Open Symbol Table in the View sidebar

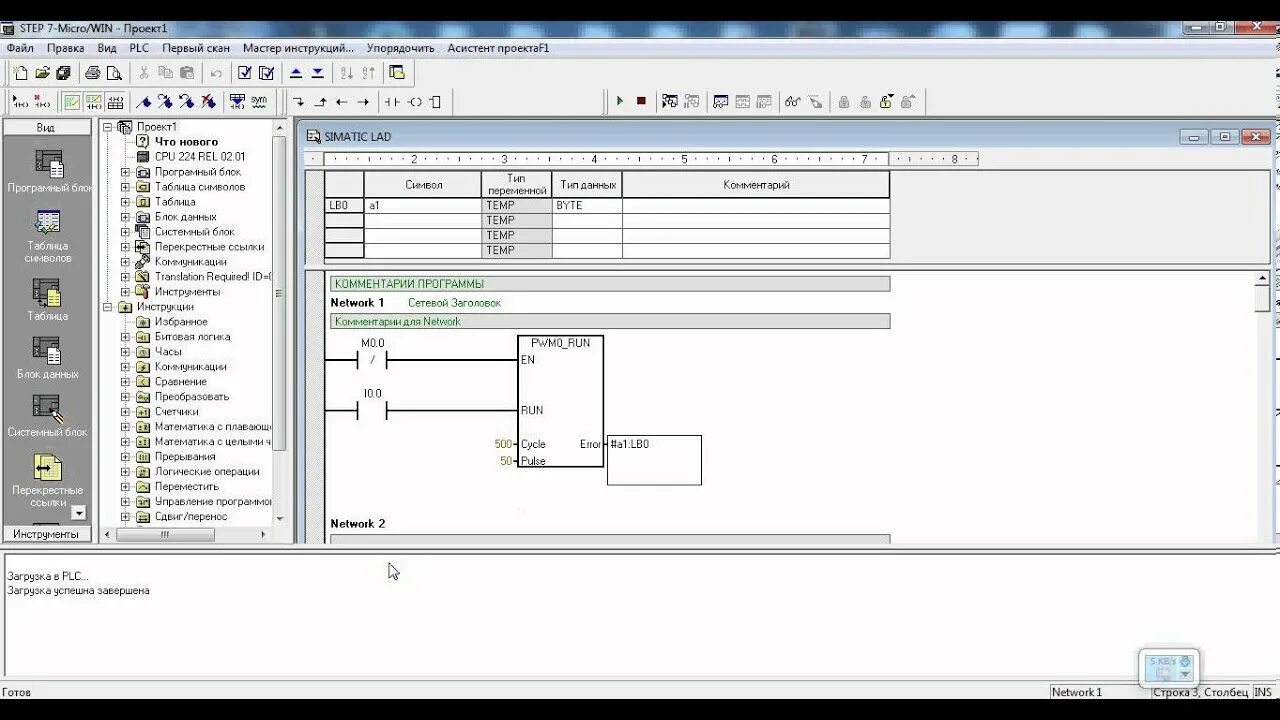tap(48, 236)
